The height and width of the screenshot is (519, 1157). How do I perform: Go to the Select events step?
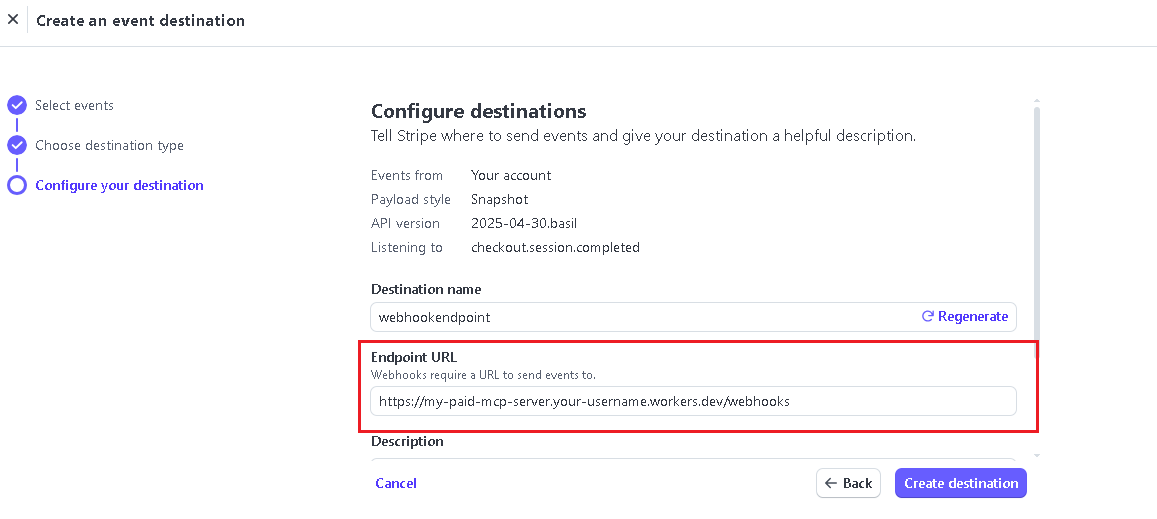tap(74, 105)
